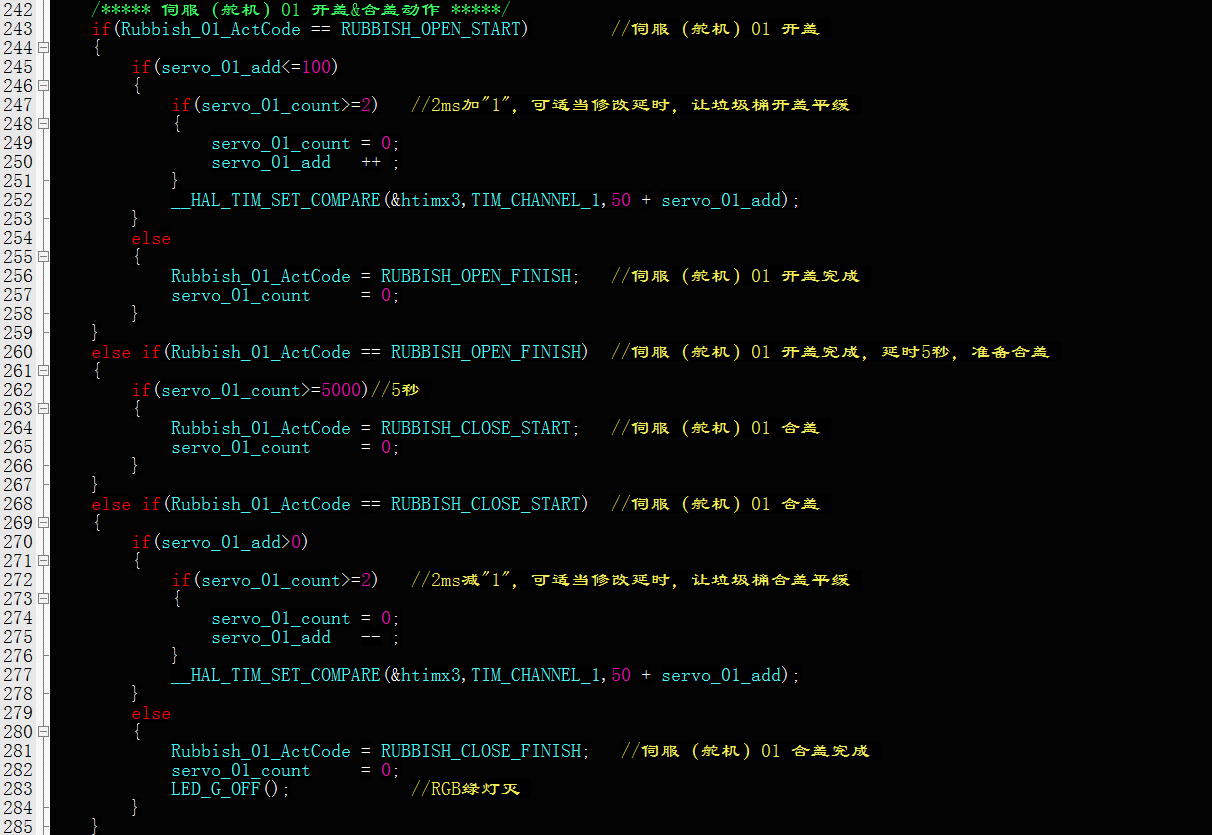
Task: Fold the RUBBISH_CLOSE_START block at line 269
Action: coord(43,523)
